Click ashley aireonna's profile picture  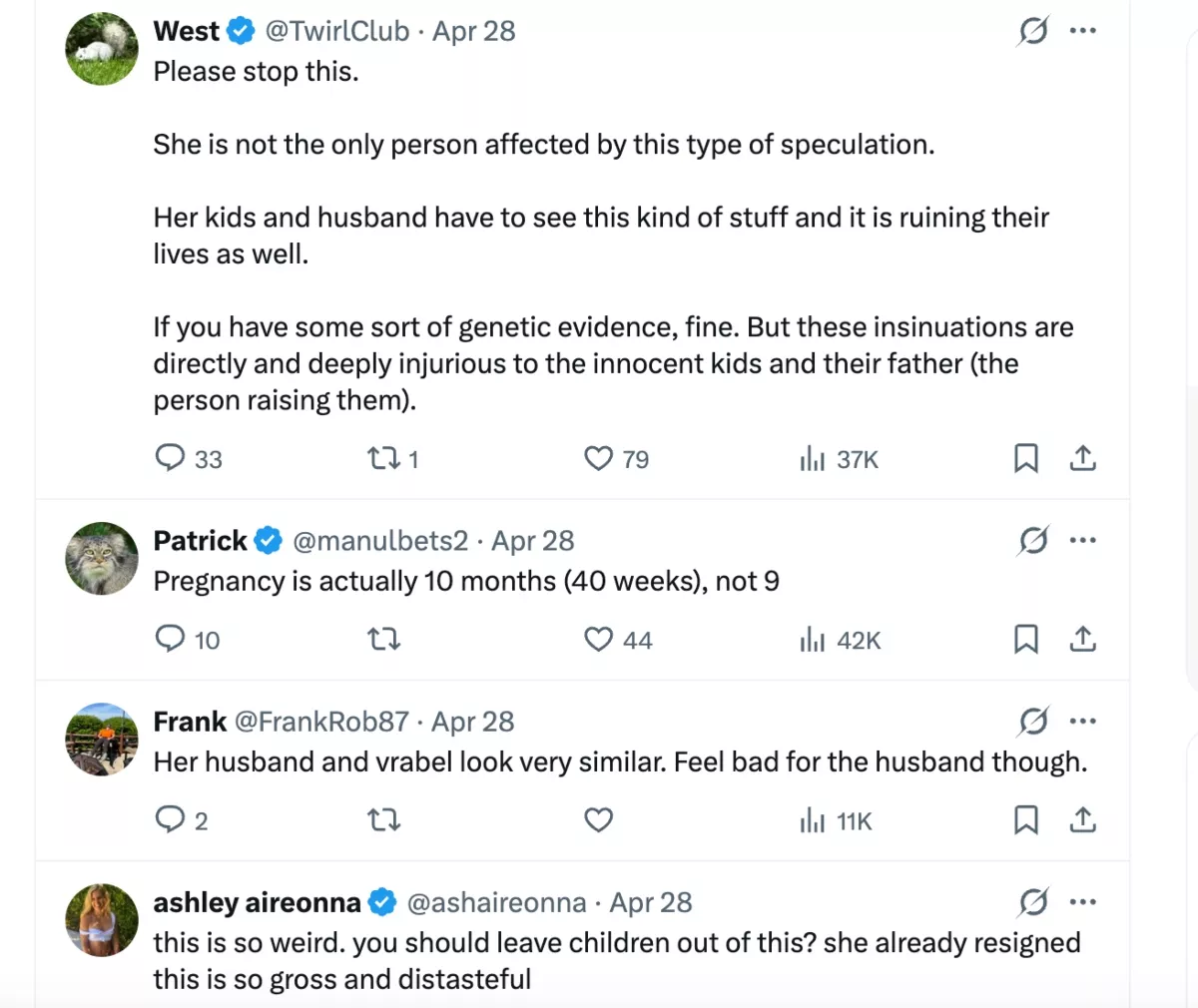(x=102, y=920)
